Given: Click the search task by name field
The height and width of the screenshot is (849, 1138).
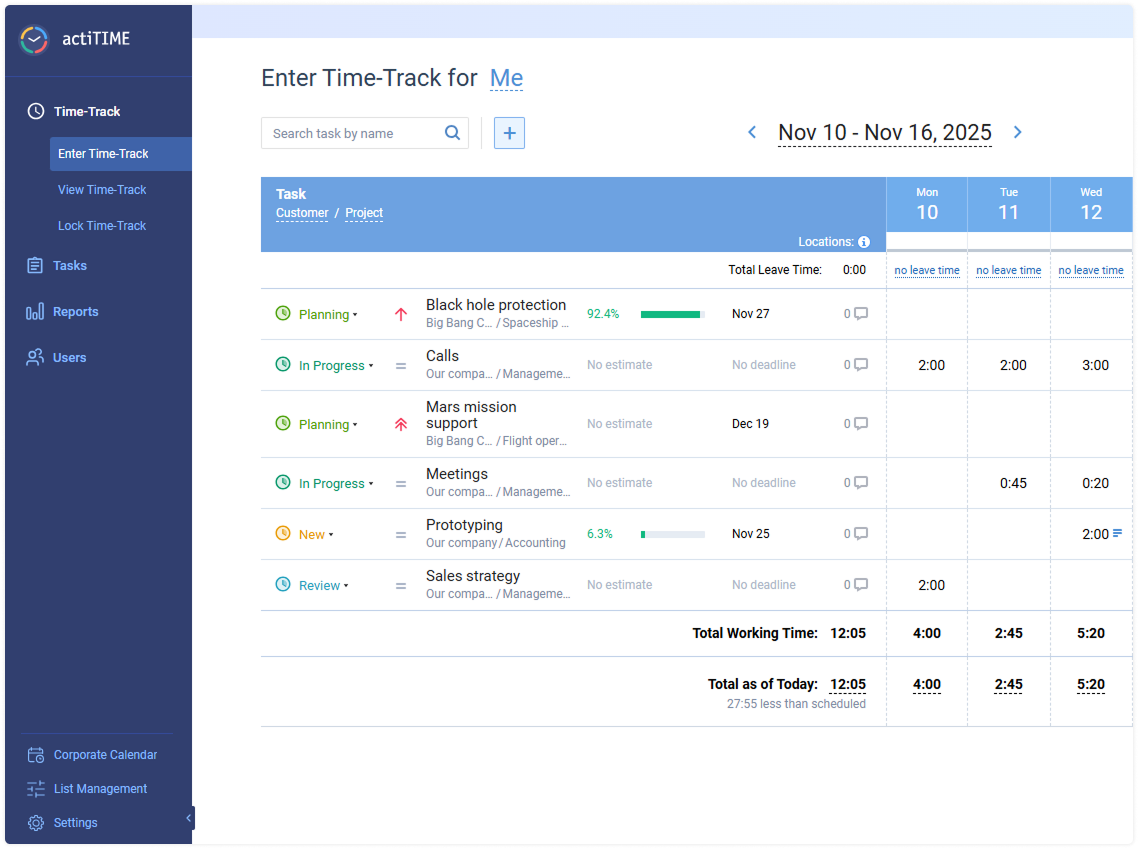Looking at the screenshot, I should 350,133.
